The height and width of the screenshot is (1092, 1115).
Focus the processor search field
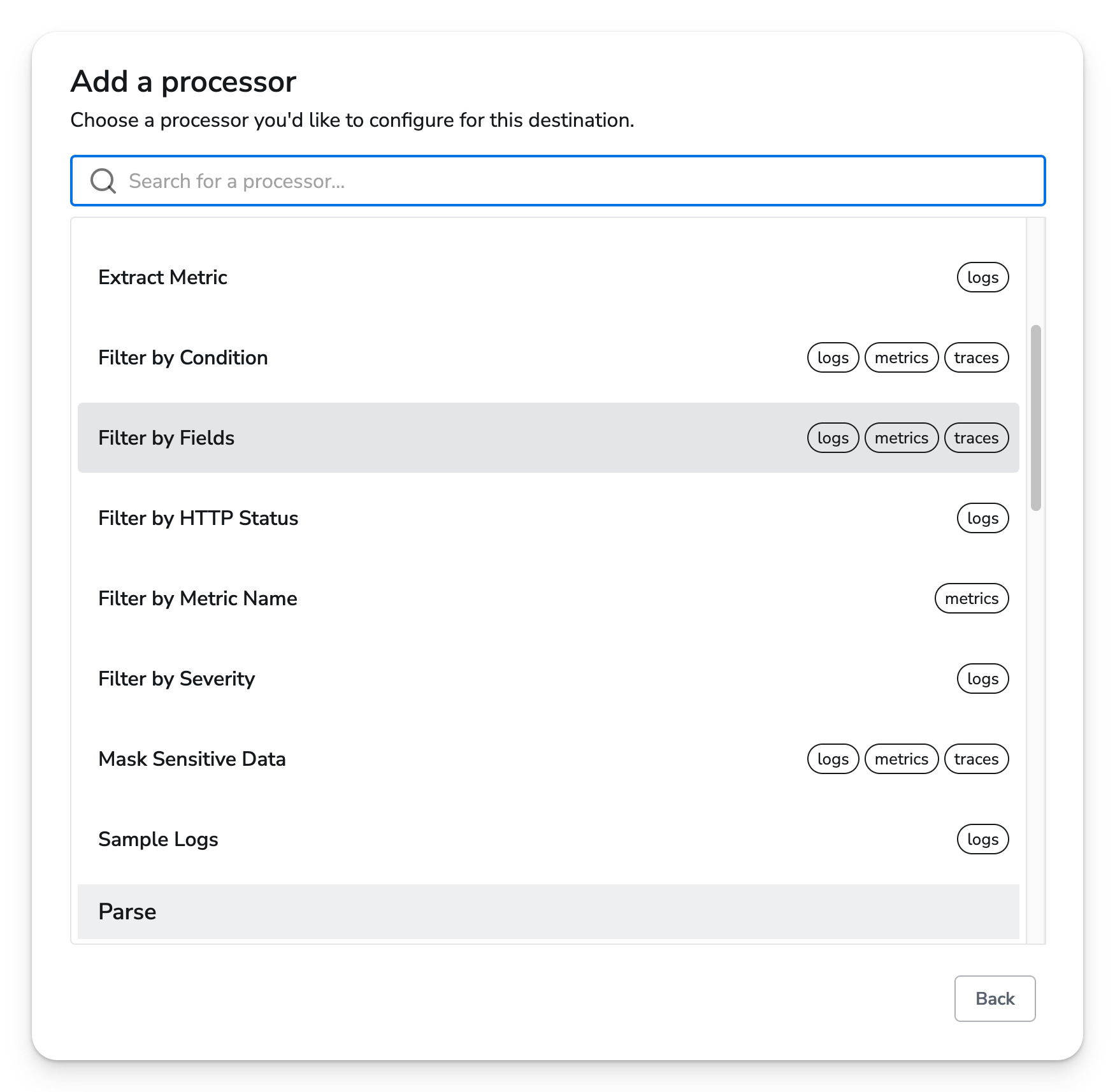pyautogui.click(x=557, y=181)
